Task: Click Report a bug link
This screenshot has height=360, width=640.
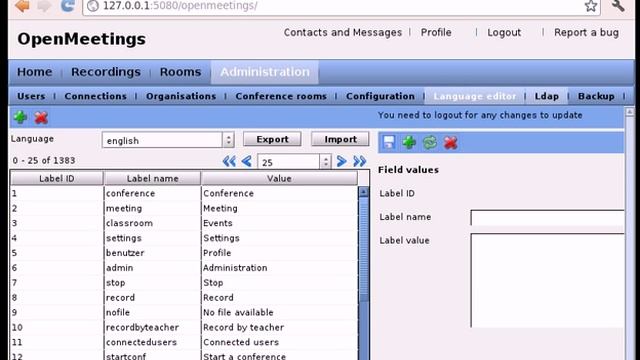Action: (x=586, y=33)
